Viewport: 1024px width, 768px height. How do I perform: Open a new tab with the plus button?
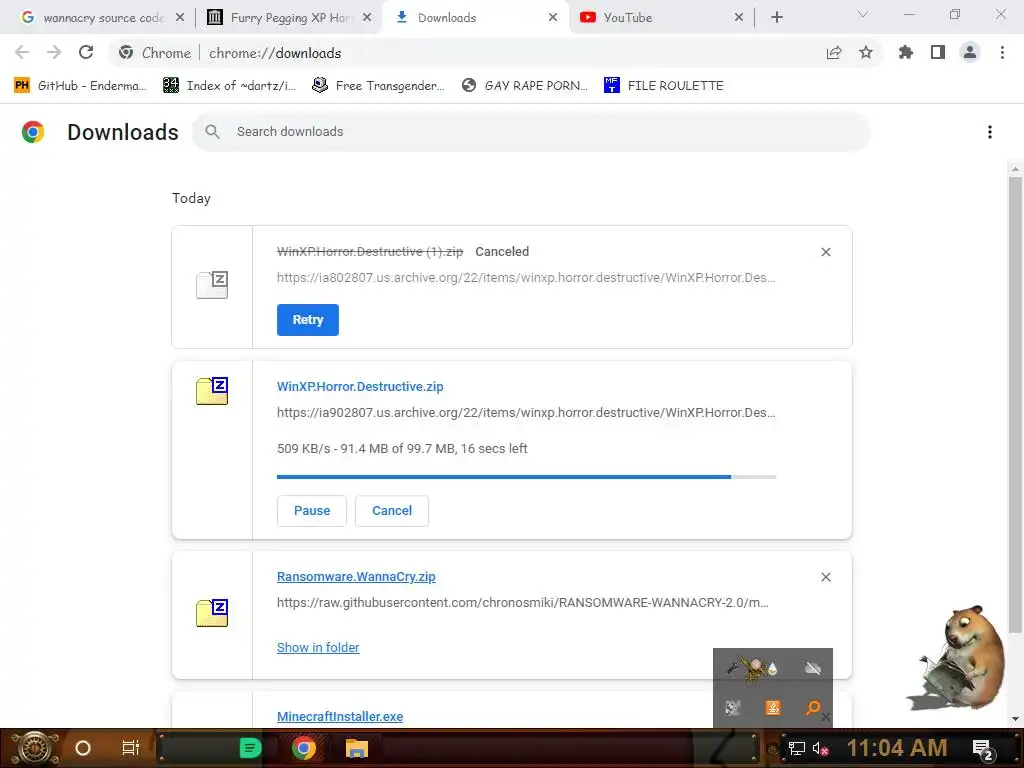coord(776,18)
